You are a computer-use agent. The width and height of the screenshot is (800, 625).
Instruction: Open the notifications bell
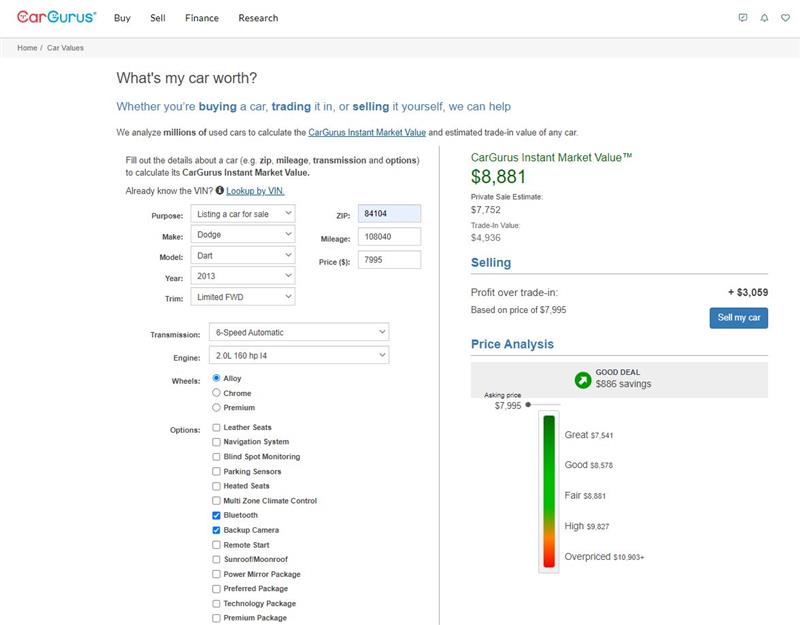(x=764, y=18)
